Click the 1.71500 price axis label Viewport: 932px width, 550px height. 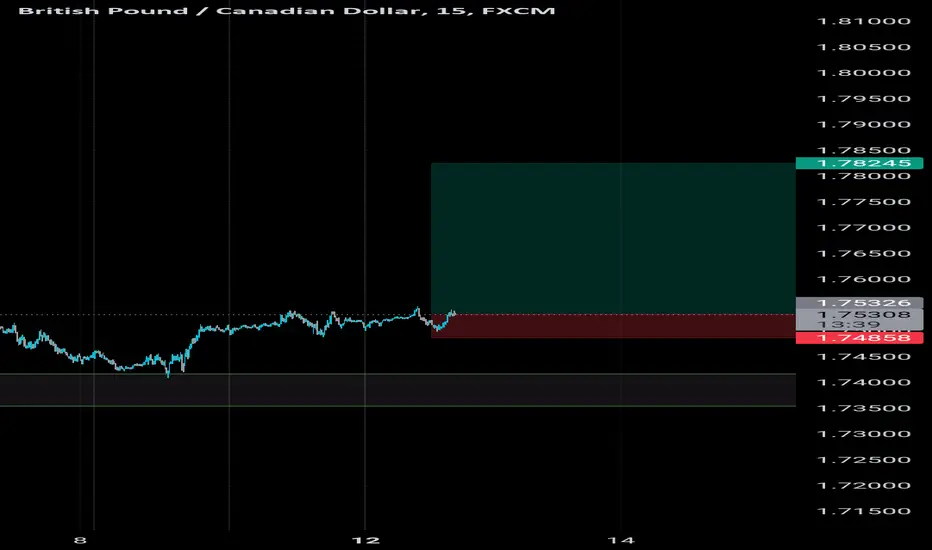coord(864,511)
